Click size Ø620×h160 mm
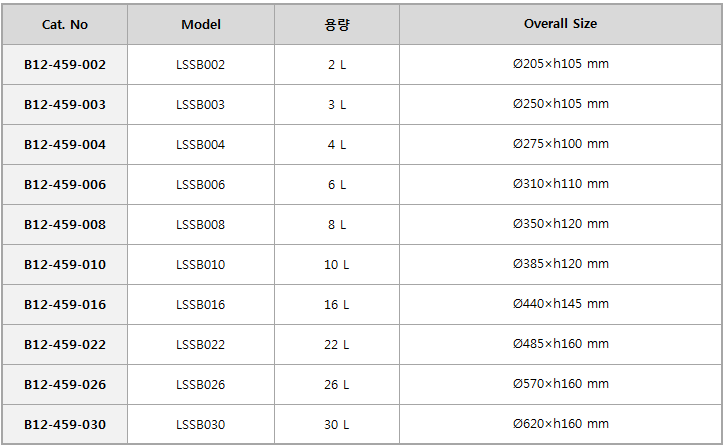 (x=560, y=424)
